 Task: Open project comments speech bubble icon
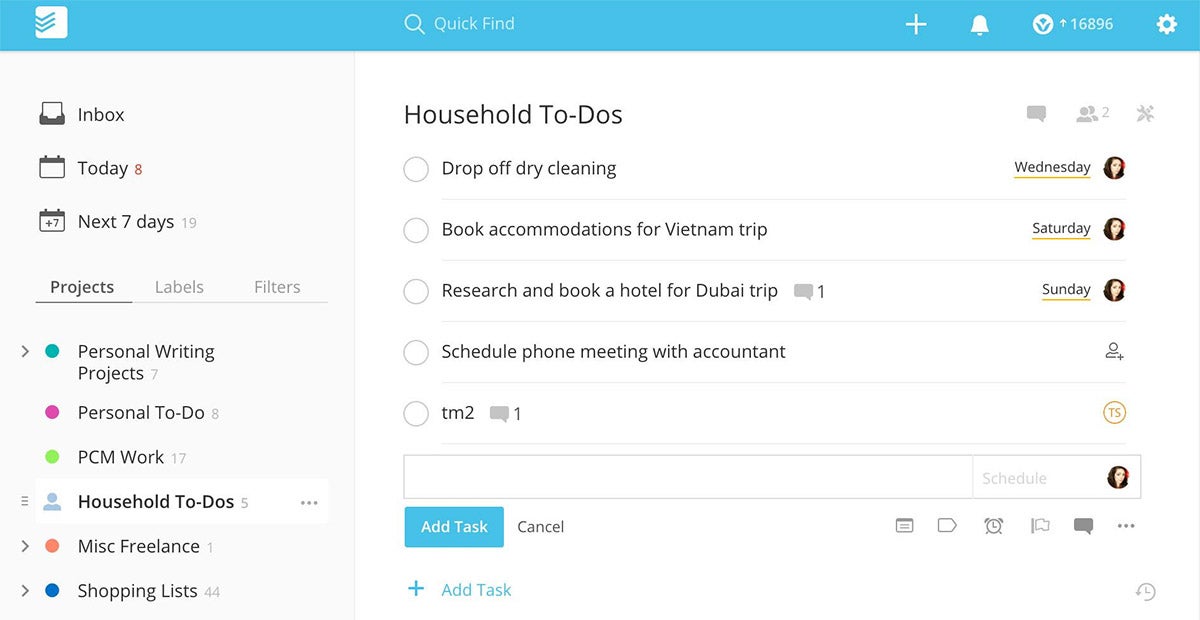pyautogui.click(x=1036, y=114)
